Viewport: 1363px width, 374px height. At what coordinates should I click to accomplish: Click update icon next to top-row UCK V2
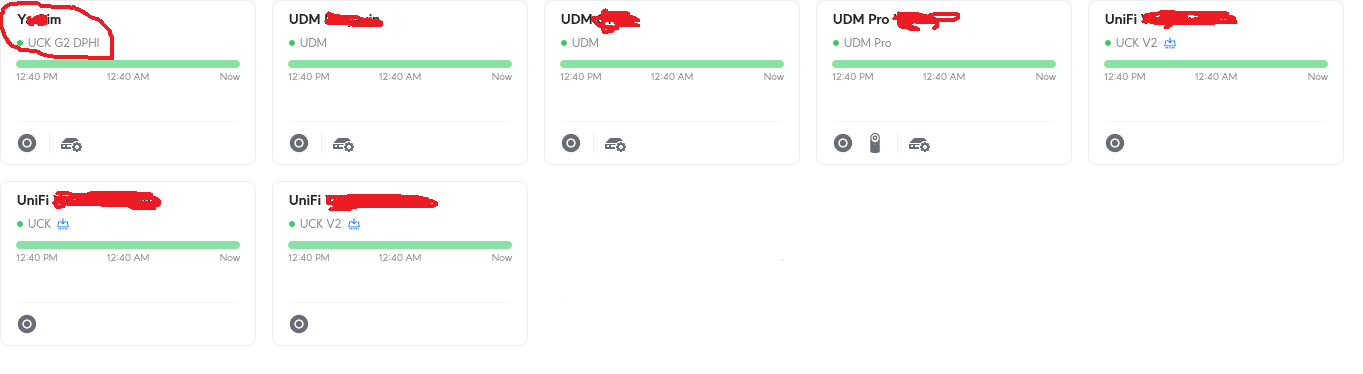coord(1170,43)
